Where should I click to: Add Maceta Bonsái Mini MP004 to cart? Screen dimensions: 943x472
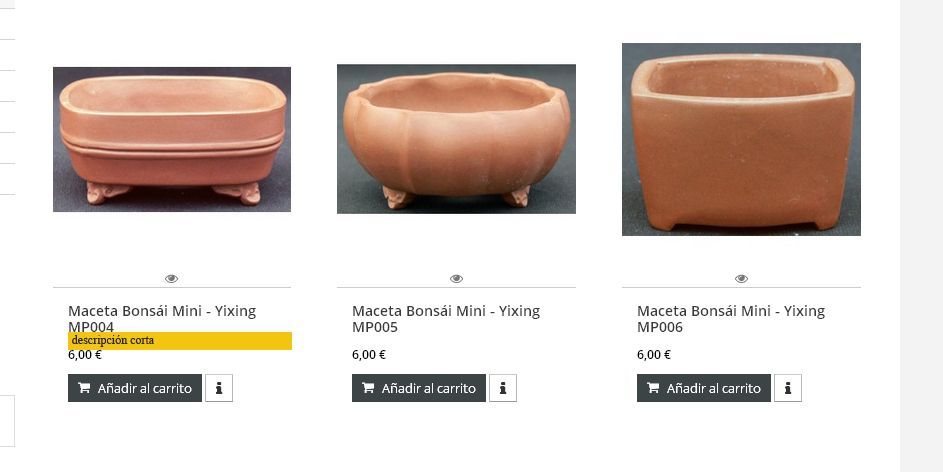135,388
